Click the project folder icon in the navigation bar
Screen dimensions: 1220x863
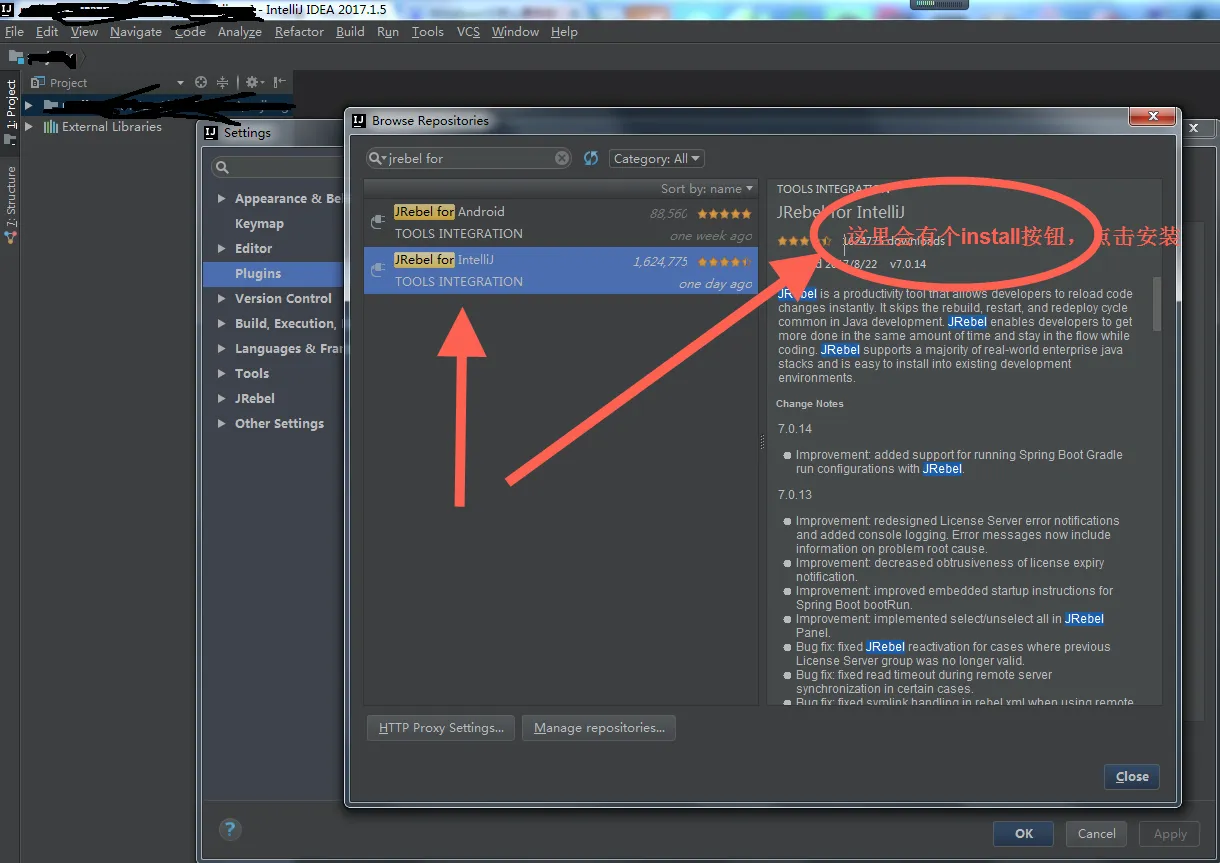pos(16,57)
